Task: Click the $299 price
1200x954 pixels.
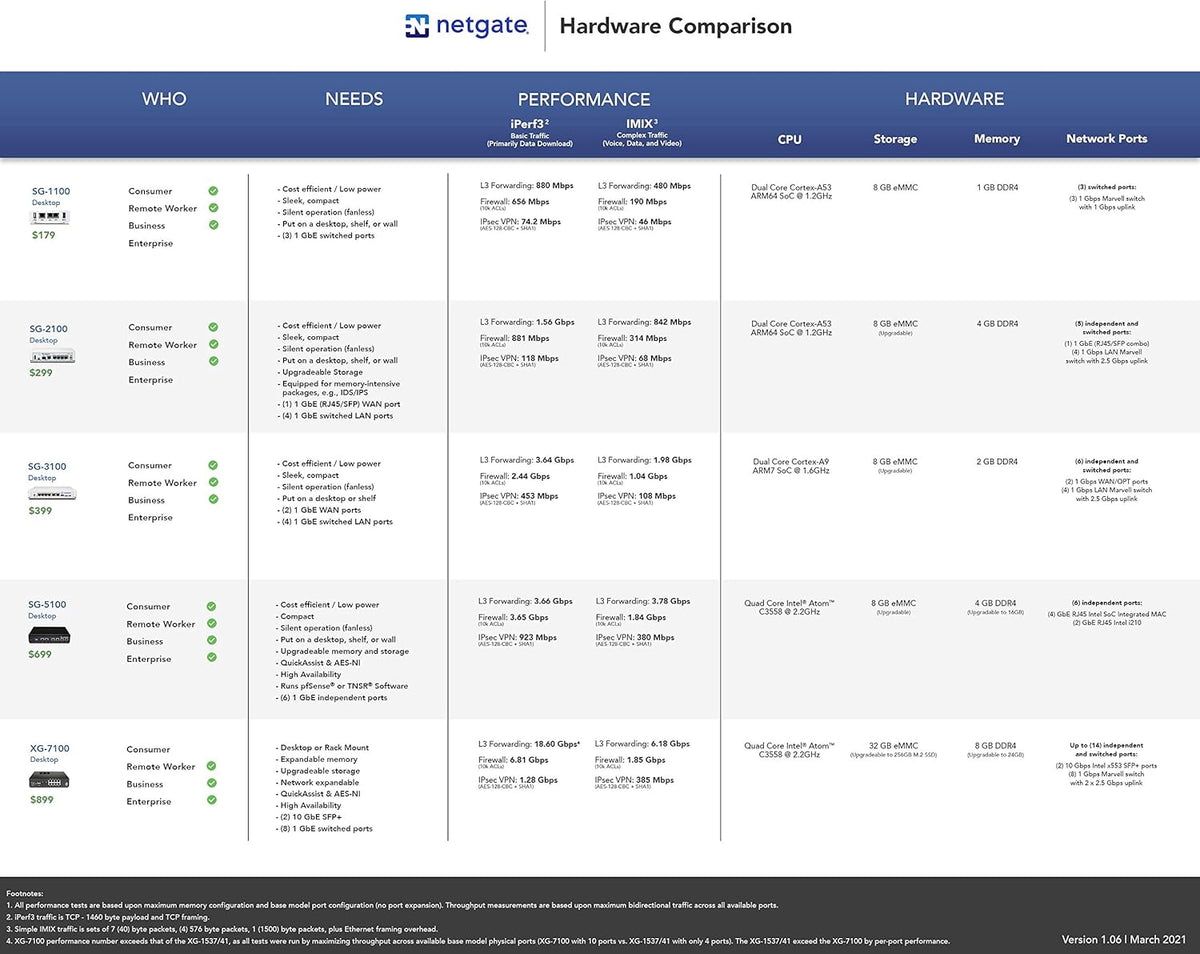Action: (41, 372)
